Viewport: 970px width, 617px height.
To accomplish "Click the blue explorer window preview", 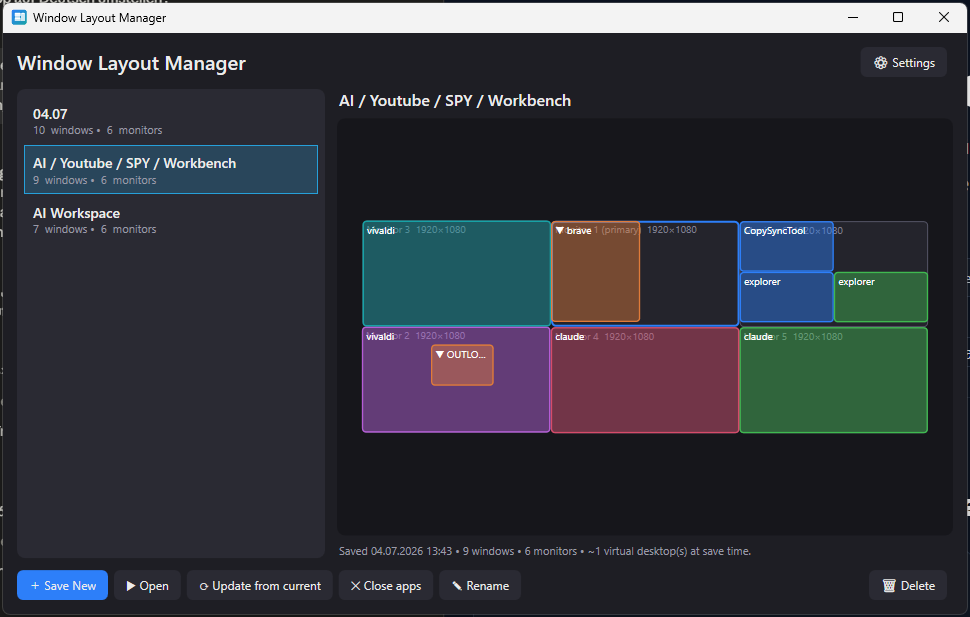I will click(x=786, y=297).
